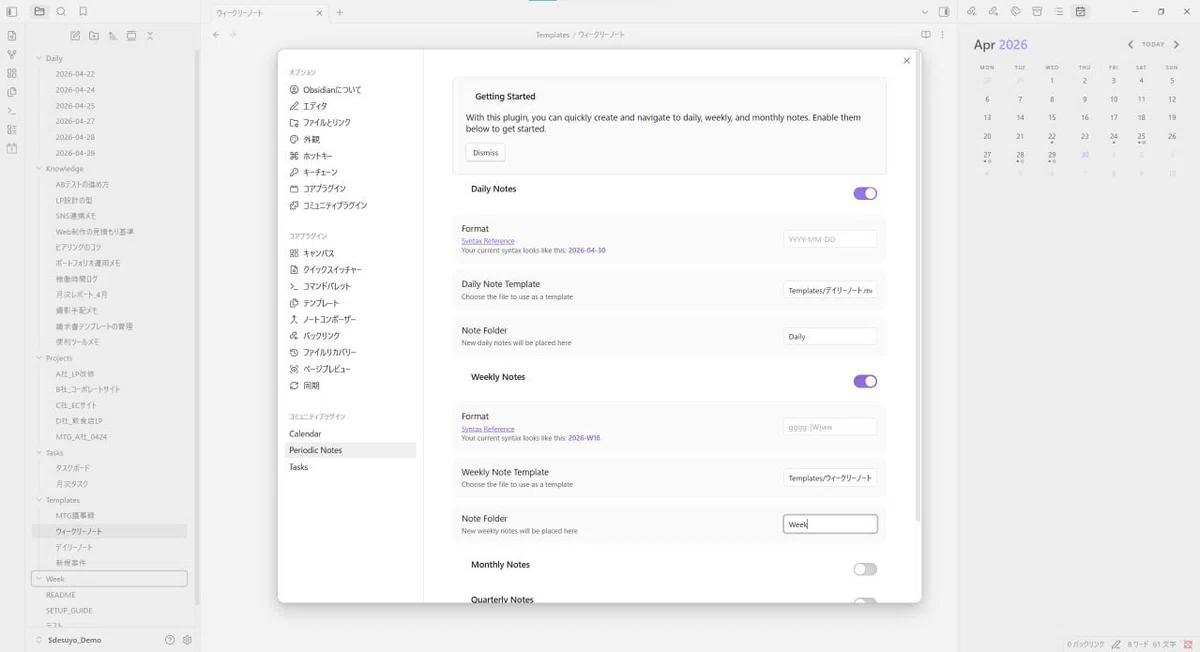The image size is (1200, 652).
Task: Click the Daily Note Folder input field
Action: point(830,337)
